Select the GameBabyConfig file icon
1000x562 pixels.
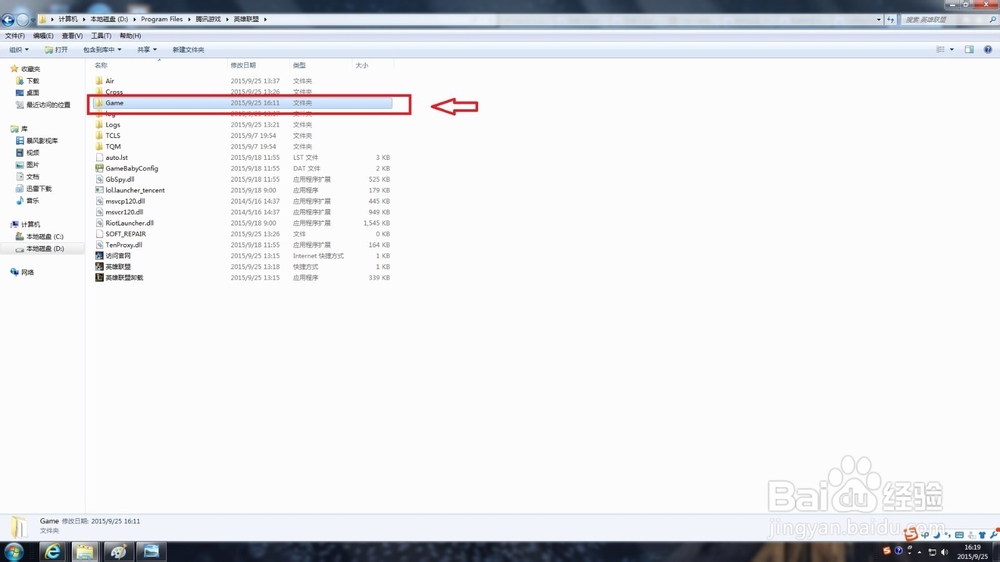click(x=99, y=168)
